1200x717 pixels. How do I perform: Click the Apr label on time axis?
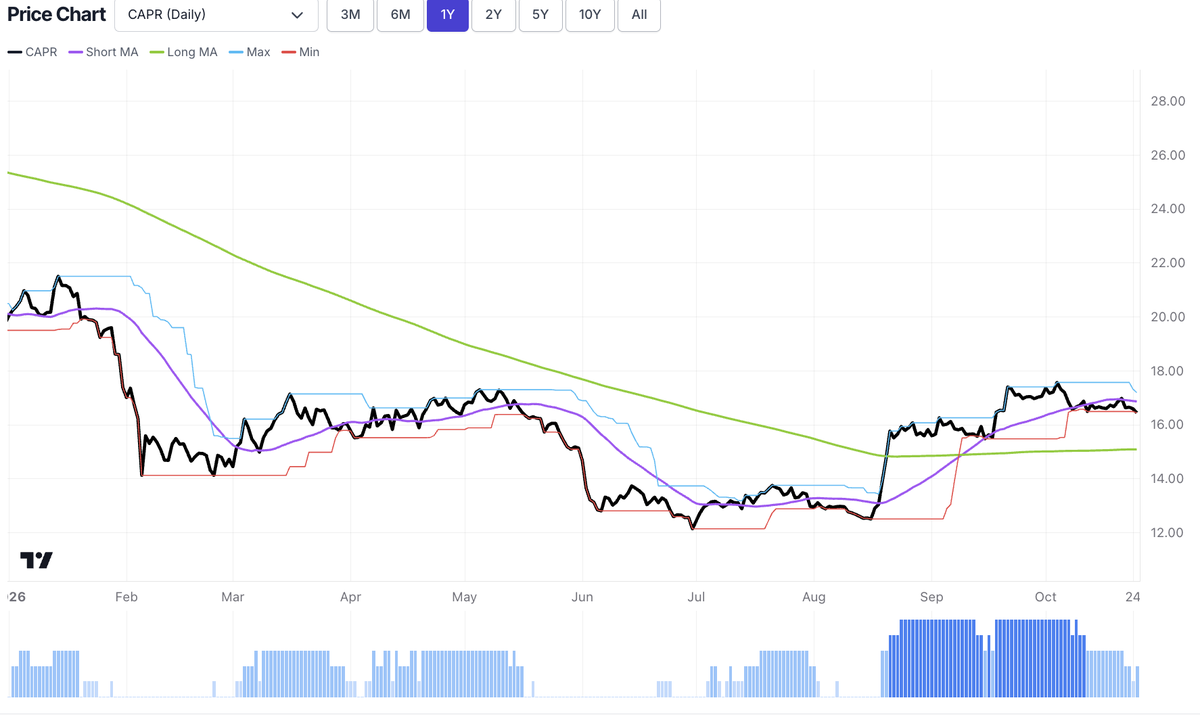350,597
